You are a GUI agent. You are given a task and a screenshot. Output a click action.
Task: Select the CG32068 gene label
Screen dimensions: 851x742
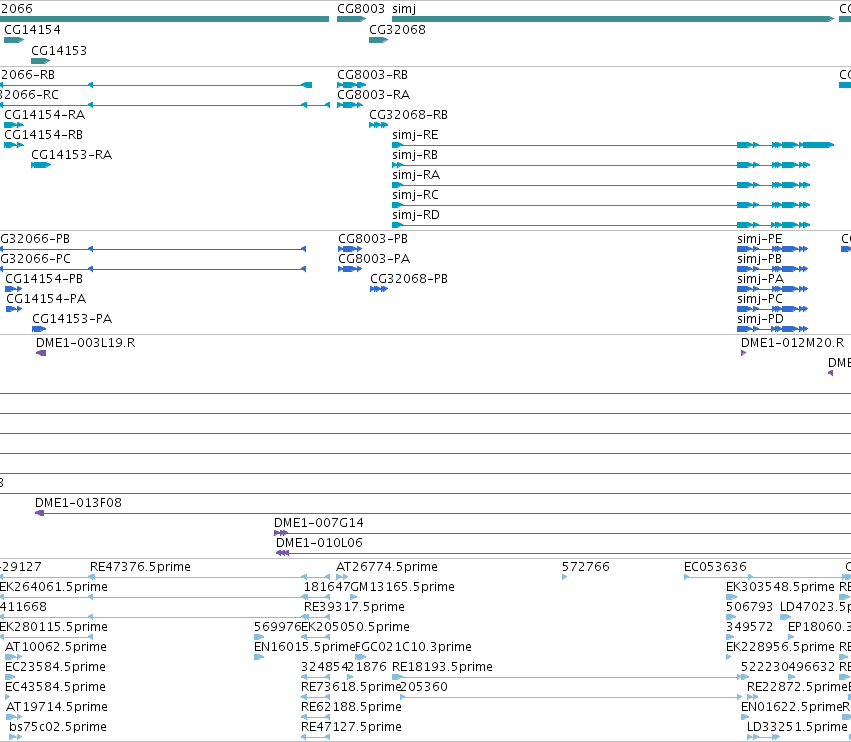pos(397,30)
